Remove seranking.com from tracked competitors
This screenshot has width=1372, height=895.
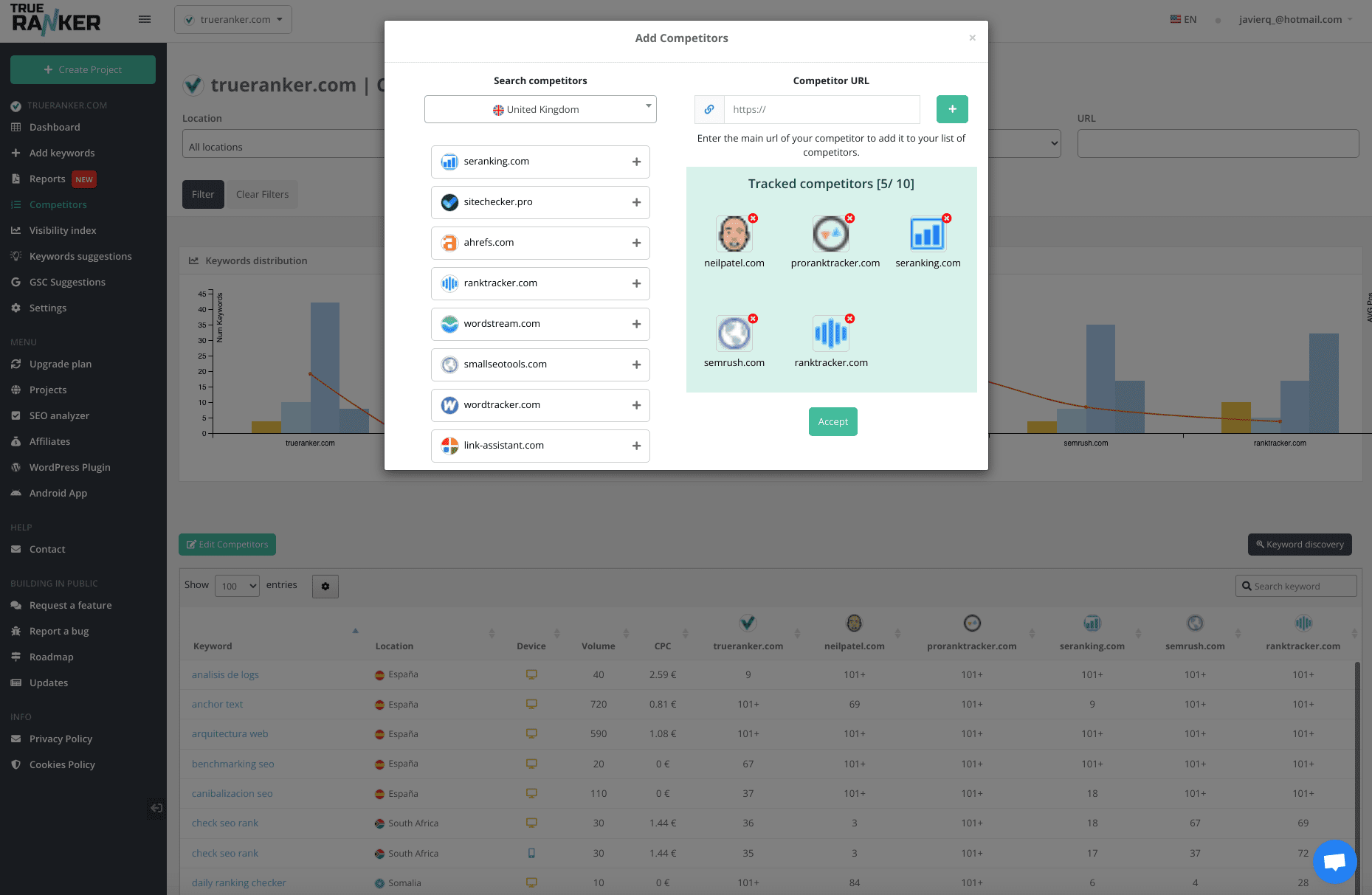click(x=947, y=218)
